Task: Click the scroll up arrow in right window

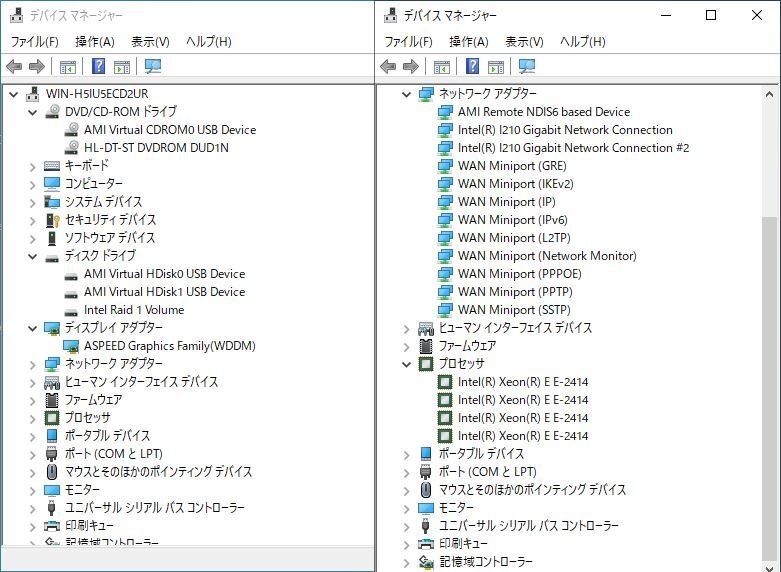Action: pyautogui.click(x=769, y=94)
